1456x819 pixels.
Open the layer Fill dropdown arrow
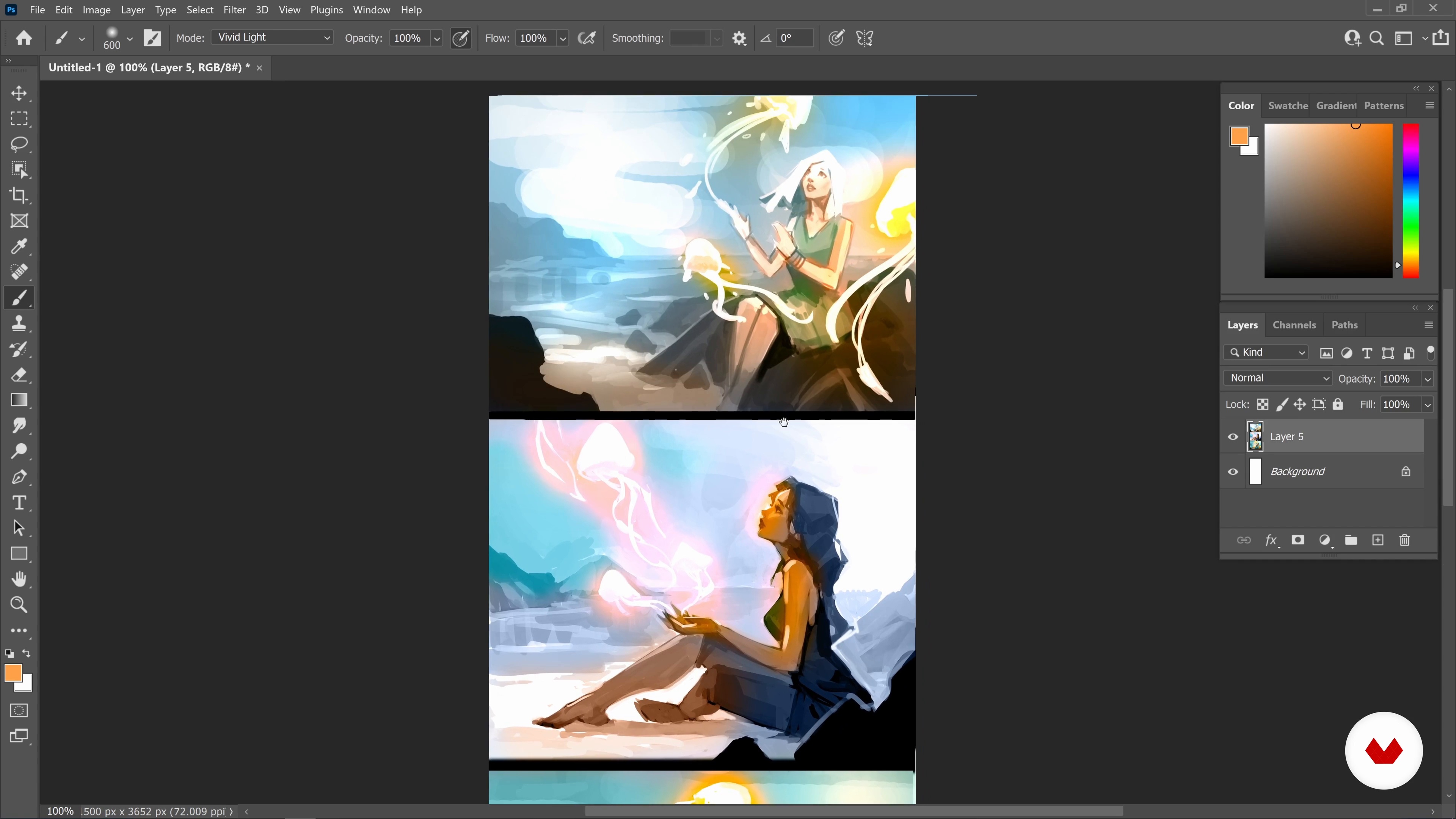pos(1428,405)
